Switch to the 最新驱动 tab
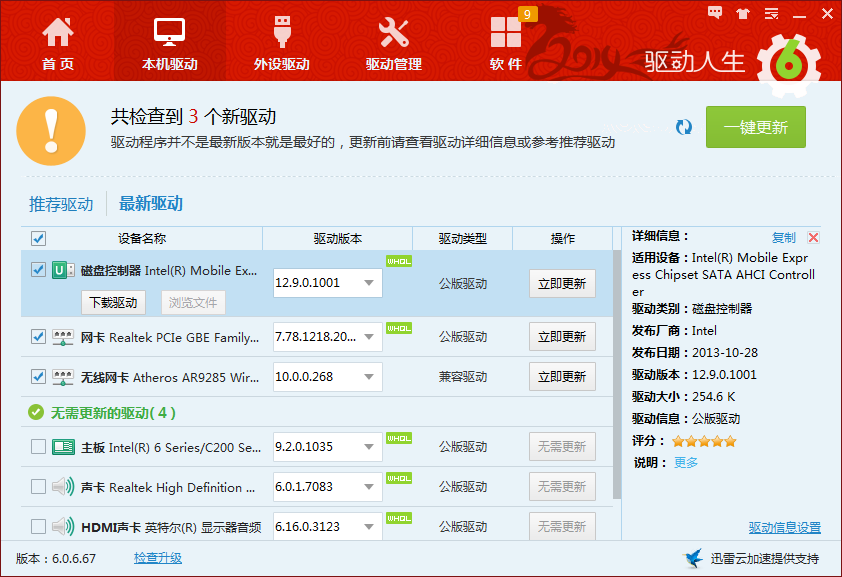Viewport: 842px width, 577px height. (x=151, y=203)
